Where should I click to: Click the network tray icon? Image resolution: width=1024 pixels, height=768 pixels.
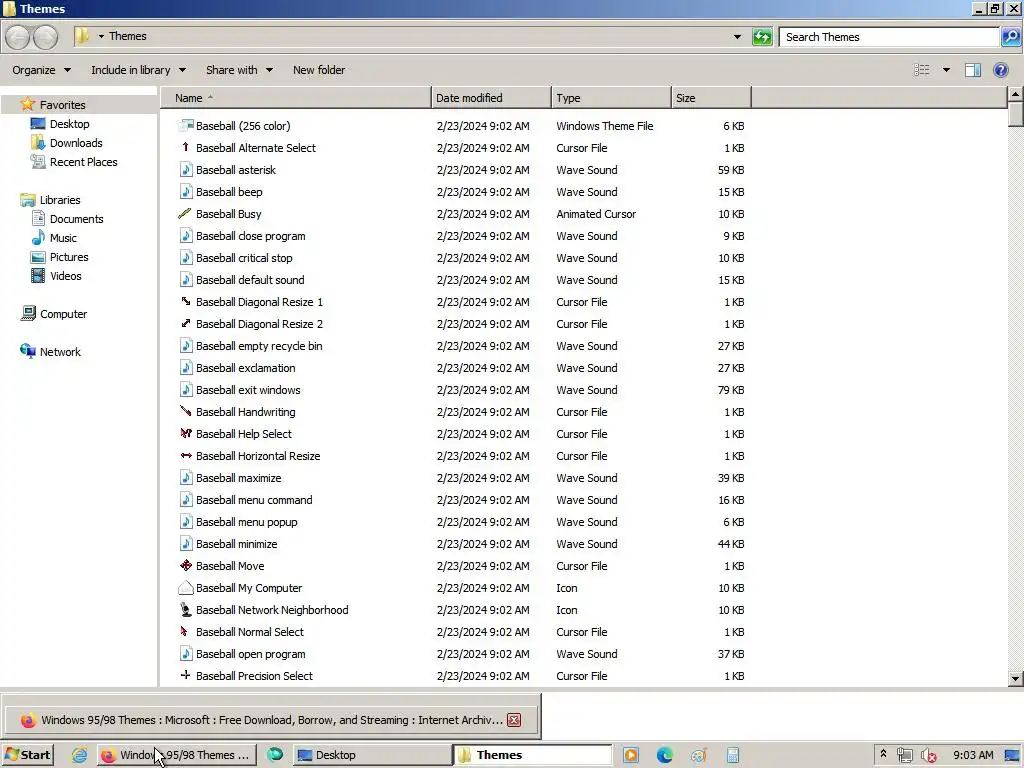coord(904,755)
